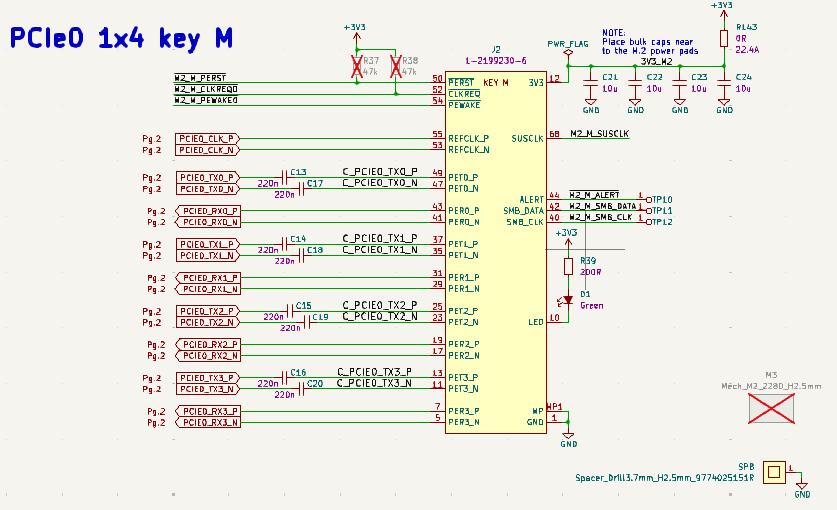Select the M3 mounting hole DNP symbol
837x510 pixels.
point(771,409)
